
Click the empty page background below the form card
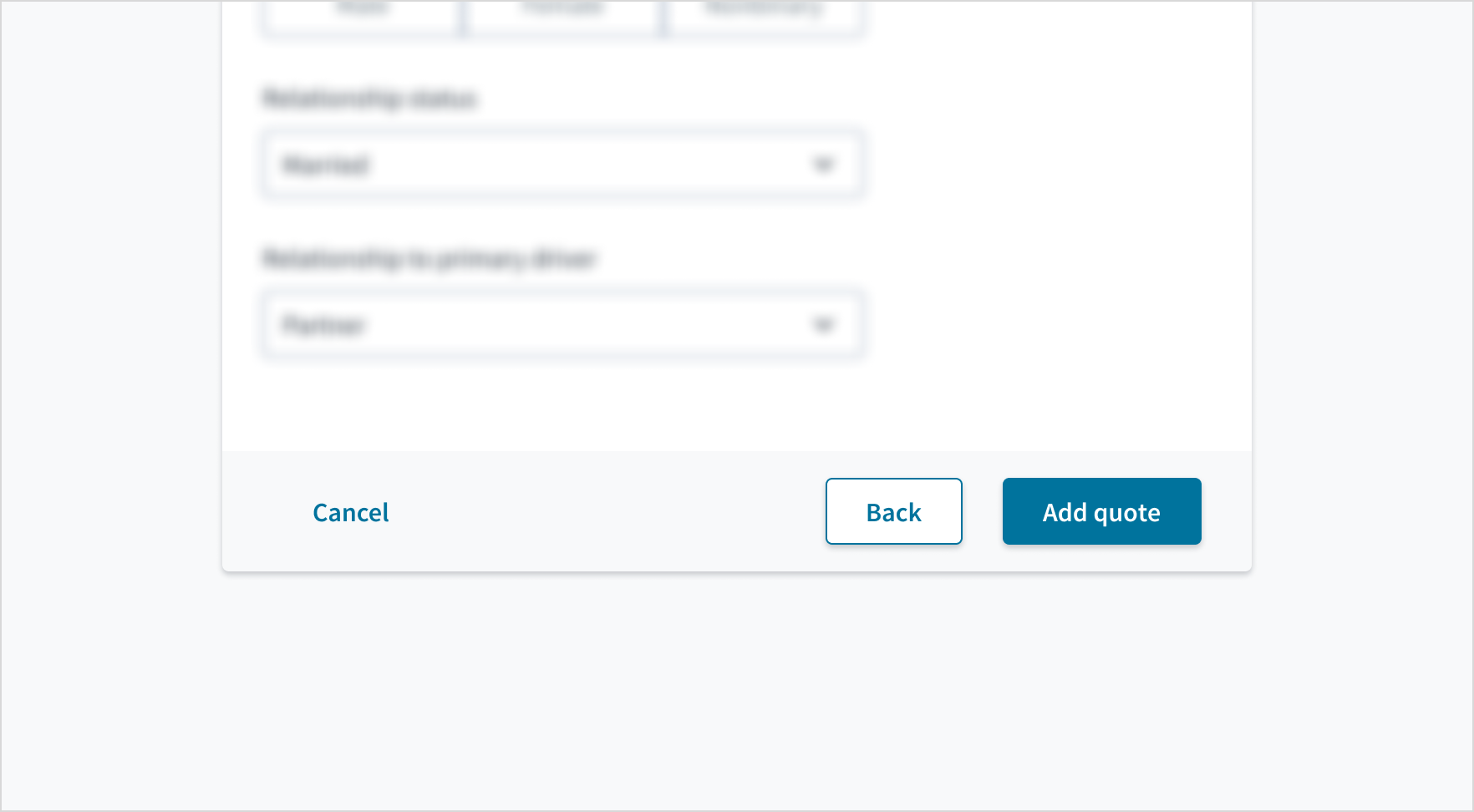click(x=735, y=693)
